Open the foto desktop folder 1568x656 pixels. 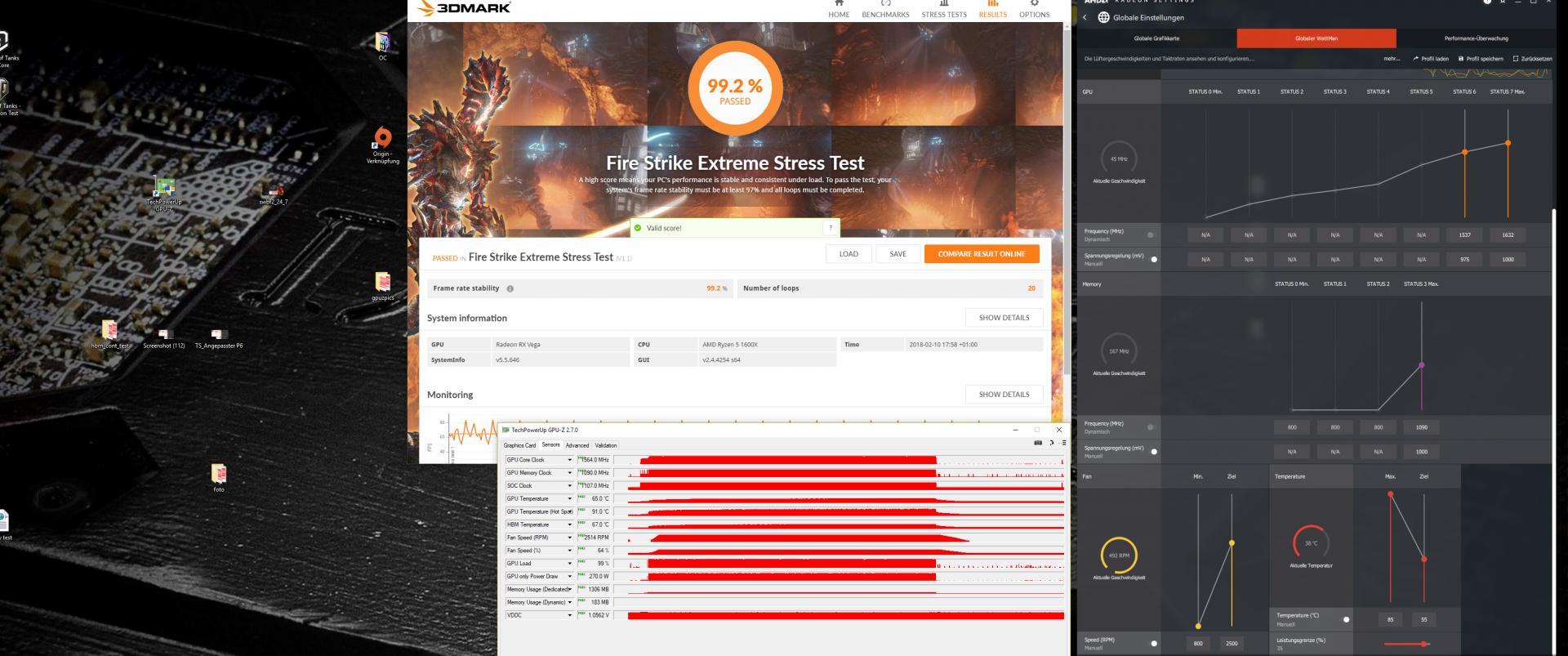218,479
